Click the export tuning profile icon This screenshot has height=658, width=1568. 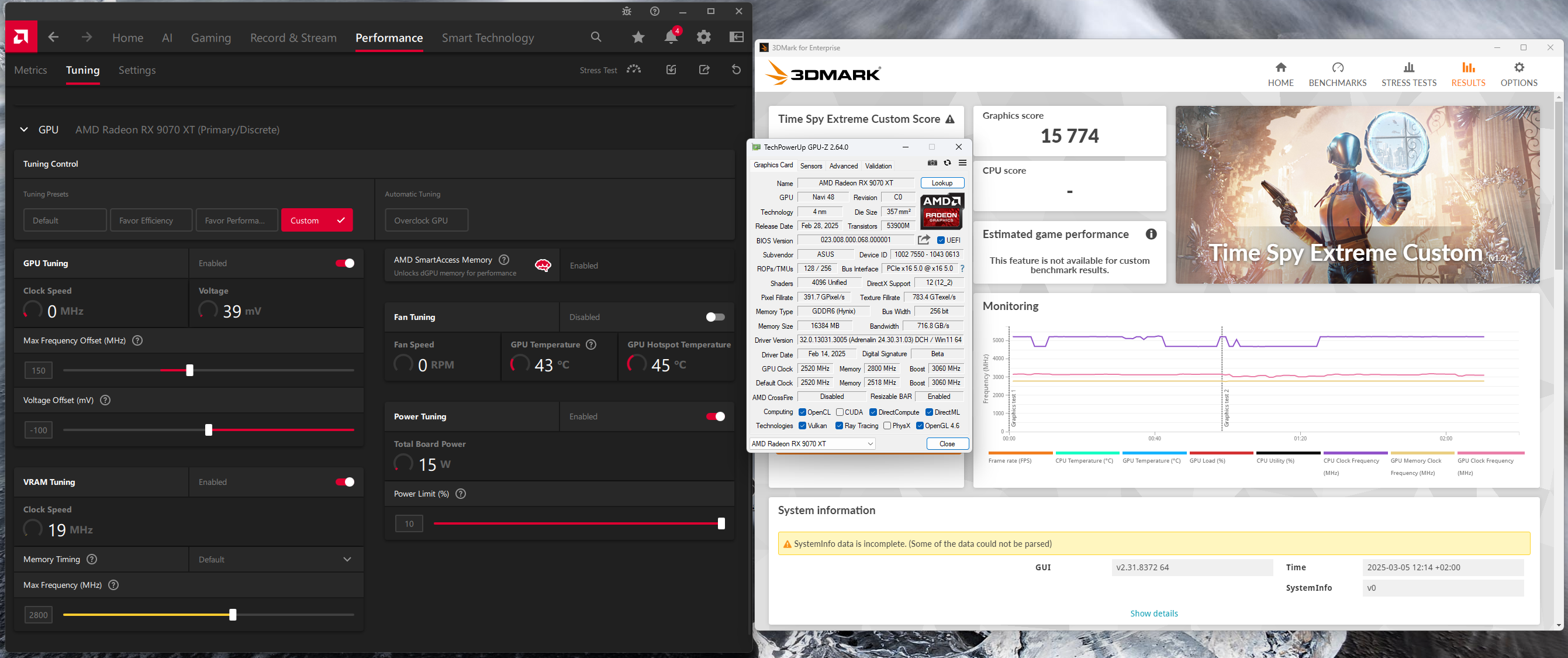pos(704,70)
